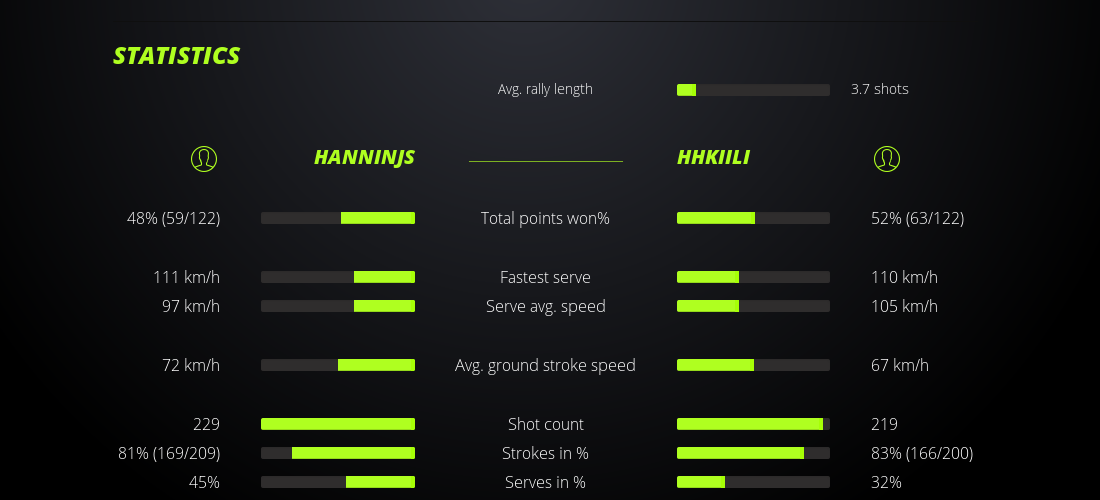Open the HHKIILI player name link
The image size is (1100, 500).
pyautogui.click(x=713, y=157)
